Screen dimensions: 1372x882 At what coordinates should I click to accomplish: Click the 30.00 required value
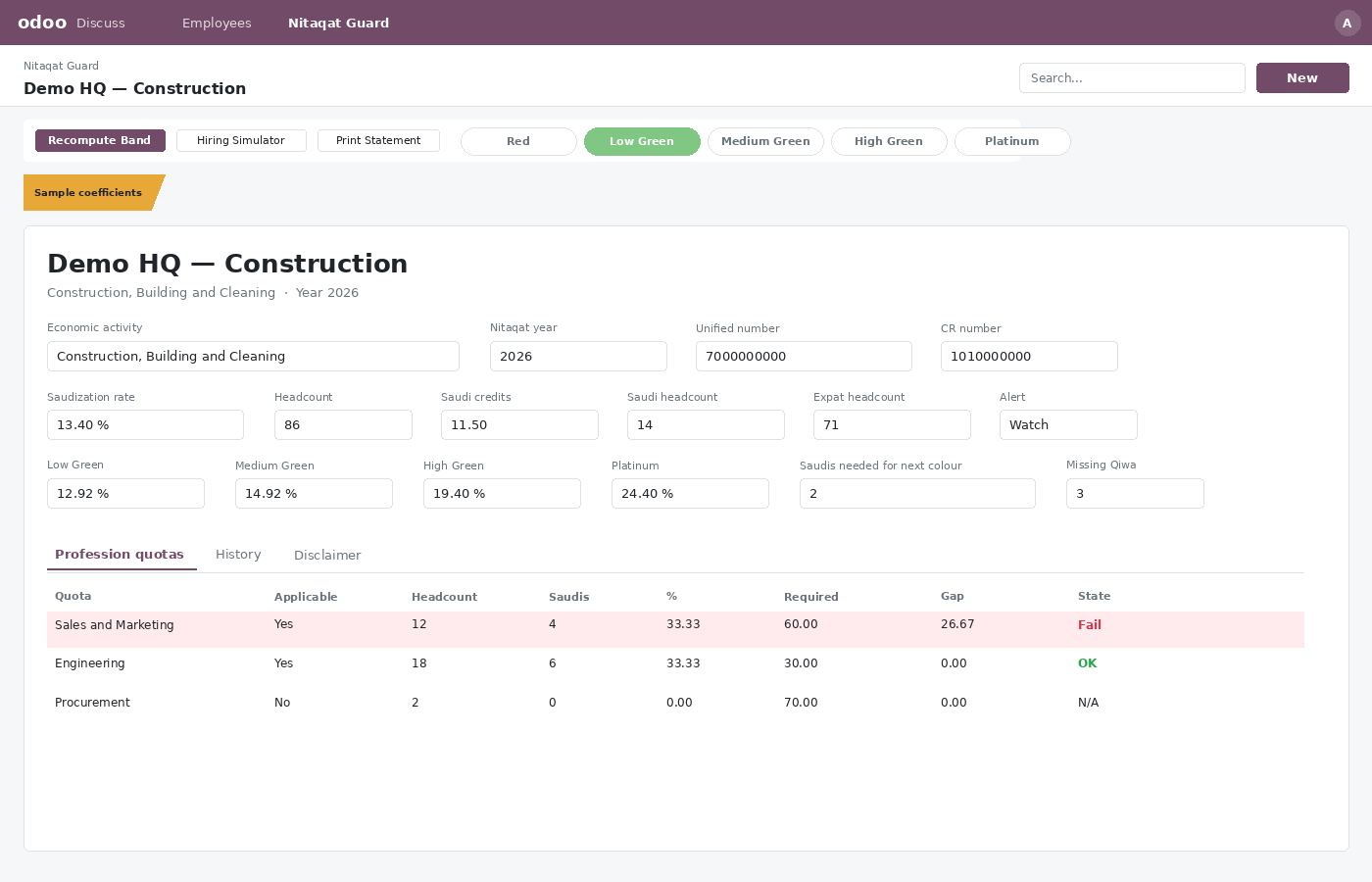tap(801, 663)
